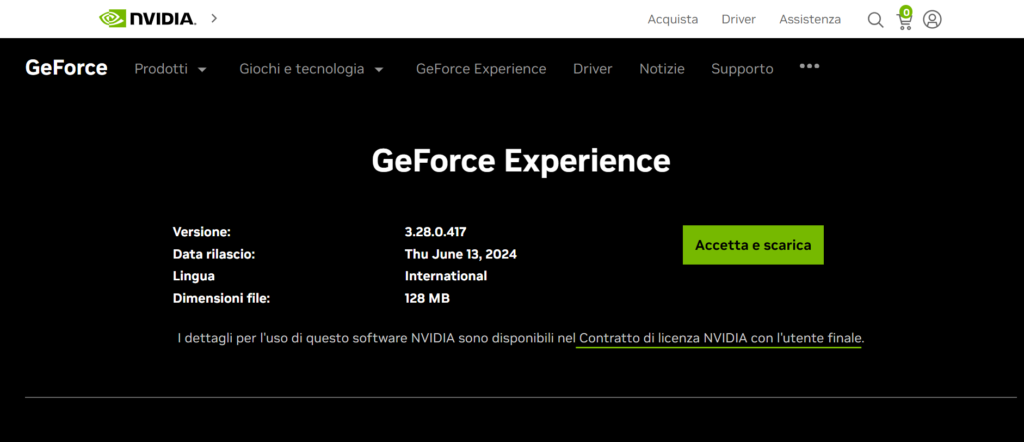Open the search magnifier icon
The image size is (1024, 442).
pyautogui.click(x=875, y=20)
